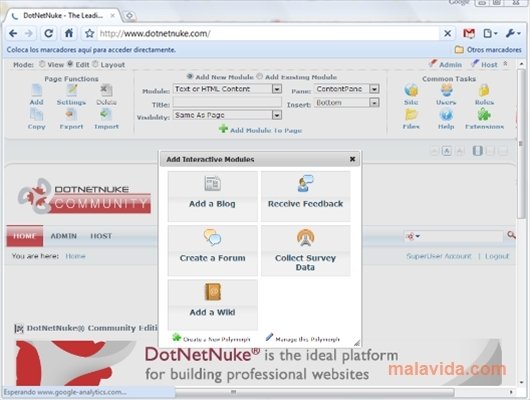Click the horizontal page scrollbar
530x400 pixels.
coord(314,392)
